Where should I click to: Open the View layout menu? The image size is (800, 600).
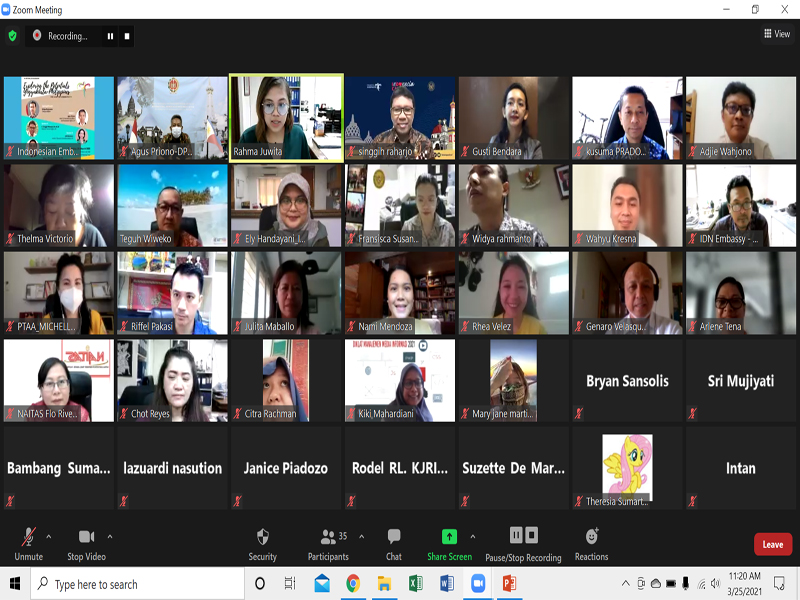tap(777, 34)
